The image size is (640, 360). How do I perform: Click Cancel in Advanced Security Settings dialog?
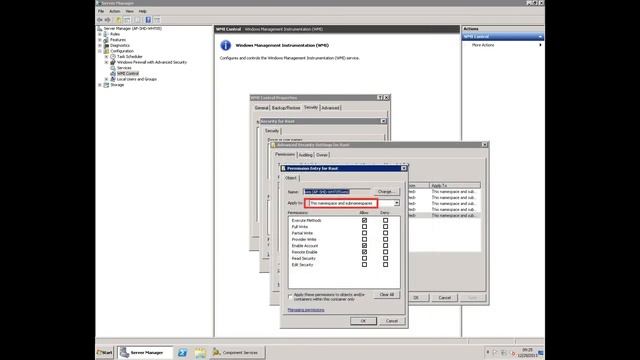pyautogui.click(x=444, y=298)
